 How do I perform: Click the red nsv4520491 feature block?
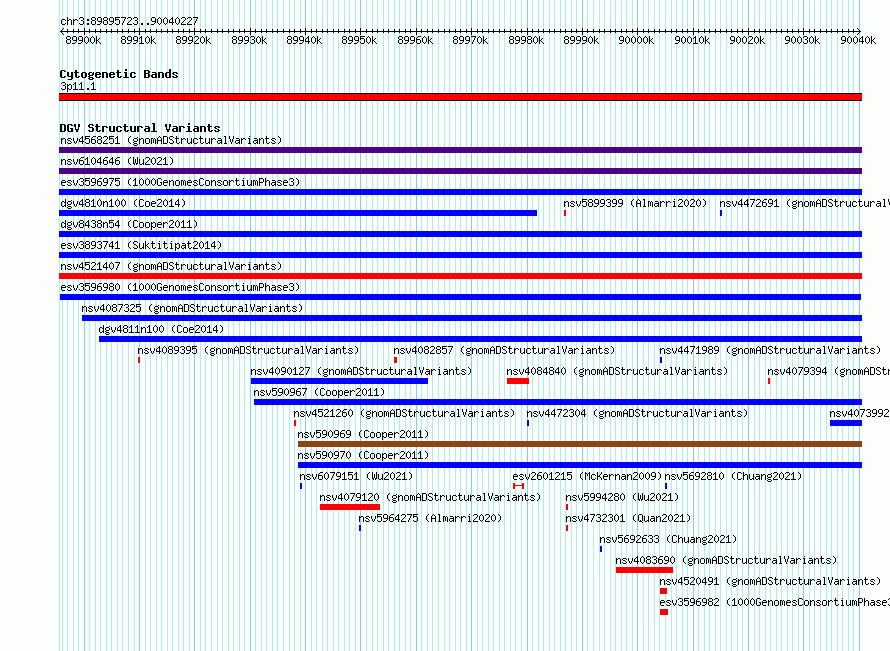[664, 591]
